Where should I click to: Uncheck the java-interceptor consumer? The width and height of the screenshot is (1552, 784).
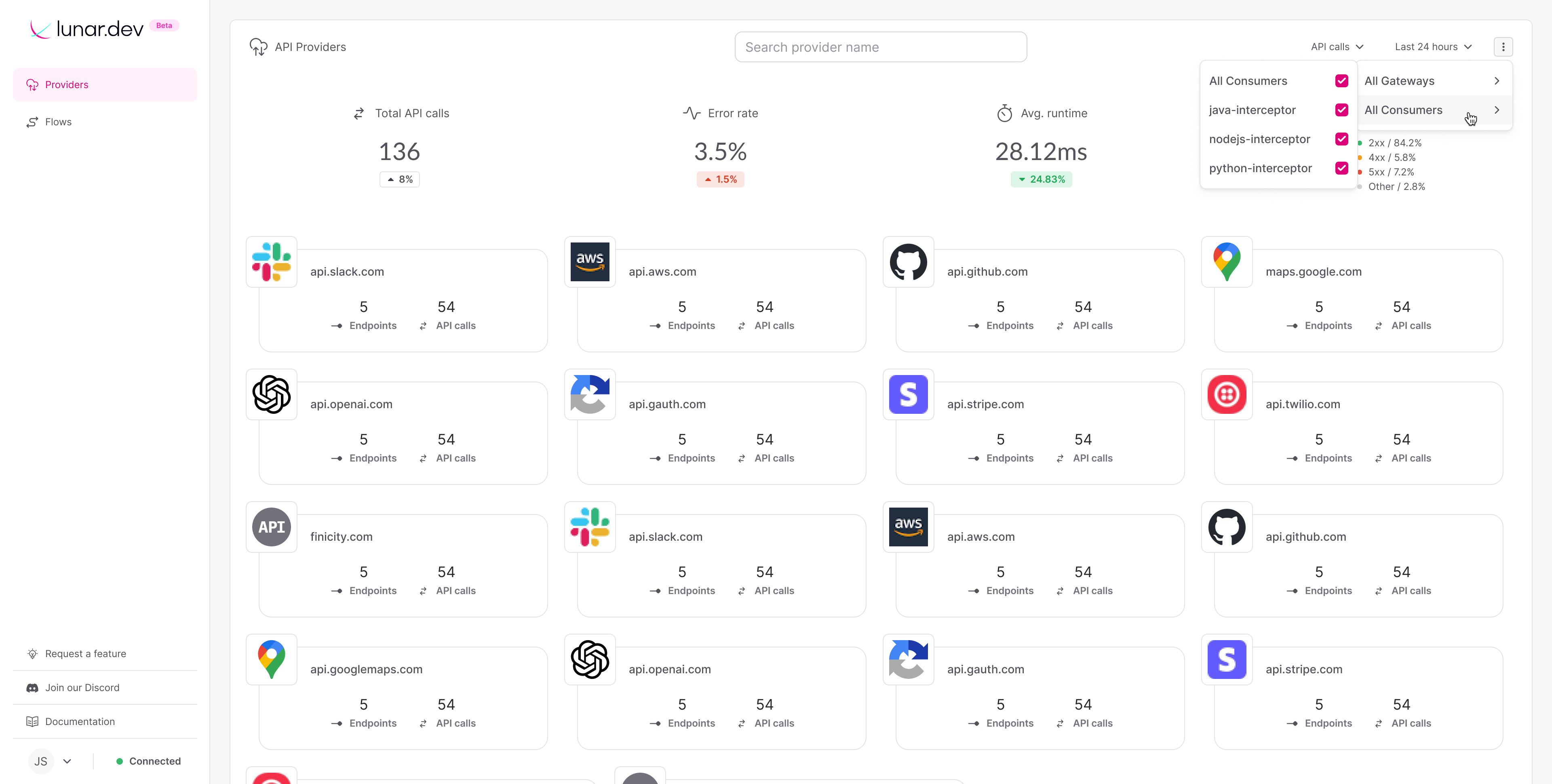pyautogui.click(x=1341, y=110)
